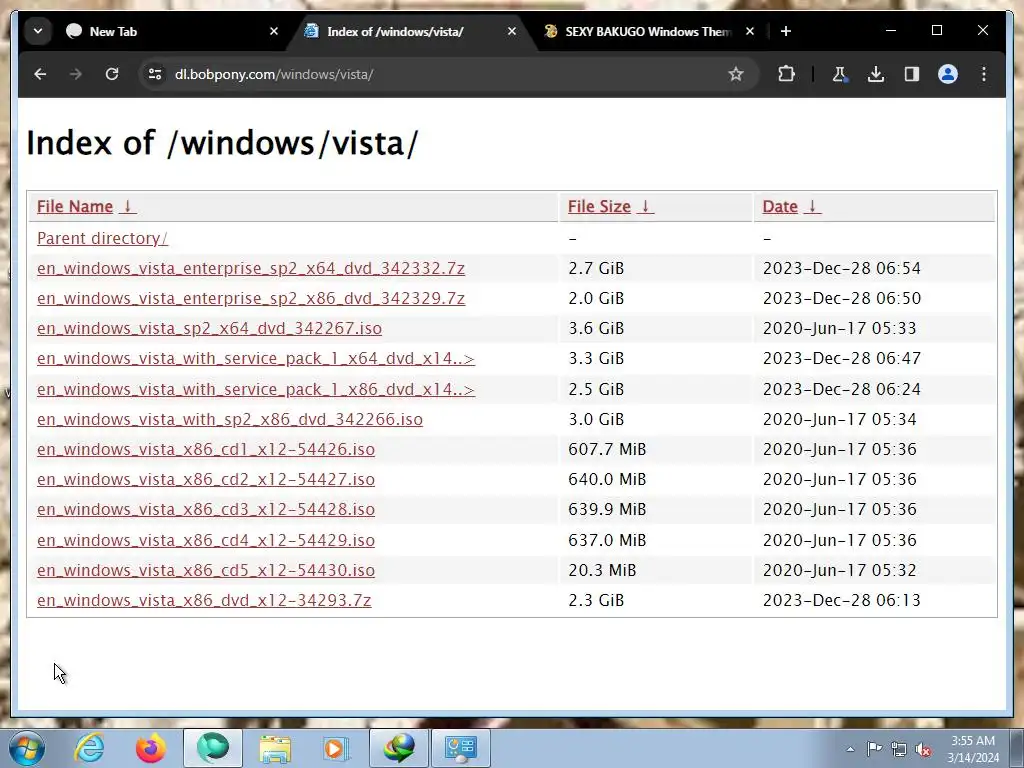Image resolution: width=1024 pixels, height=768 pixels.
Task: Close the New Tab tab
Action: 274,31
